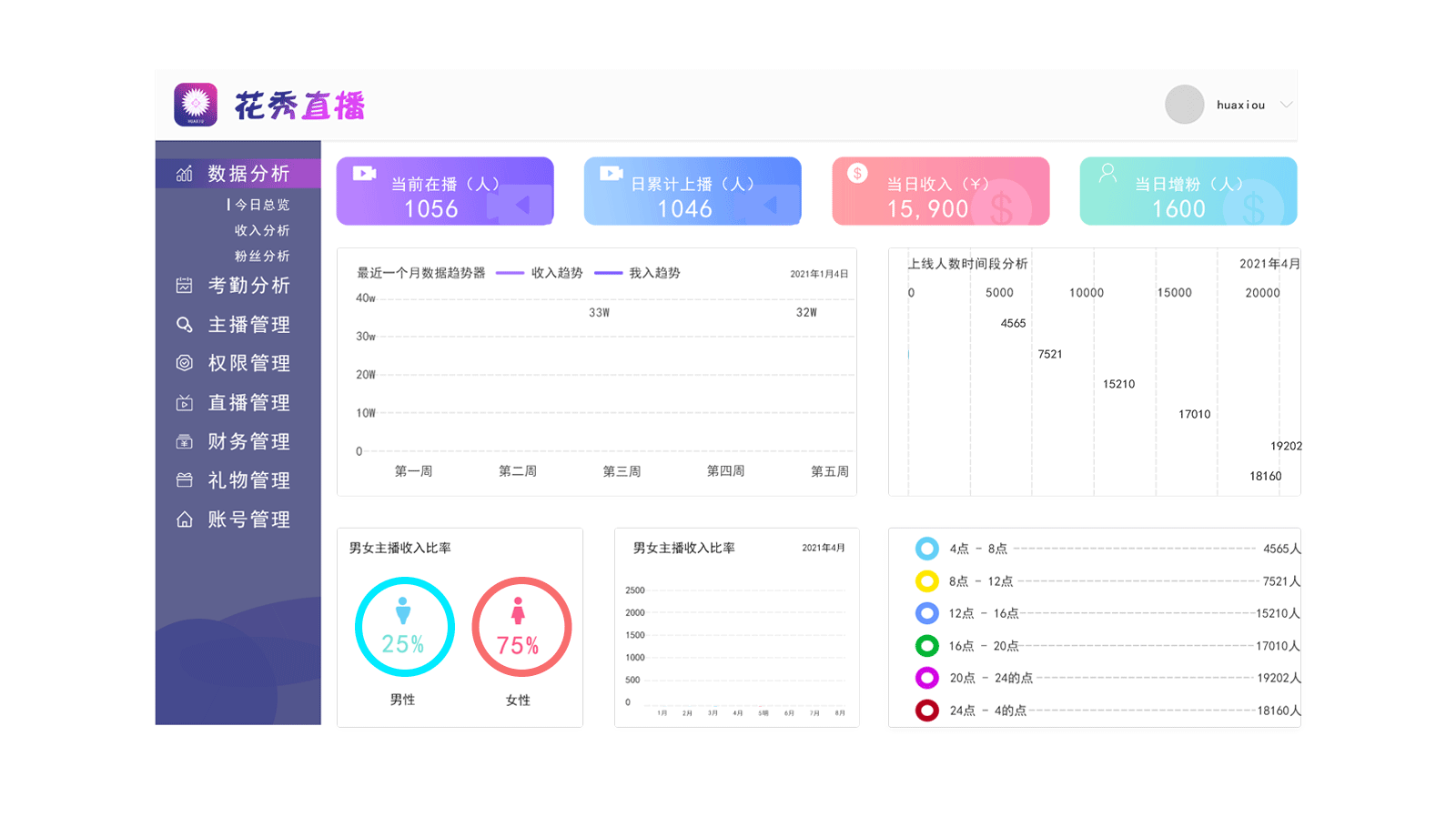Viewport: 1456px width, 817px height.
Task: Click the 当日收入 value 15,900
Action: [928, 209]
